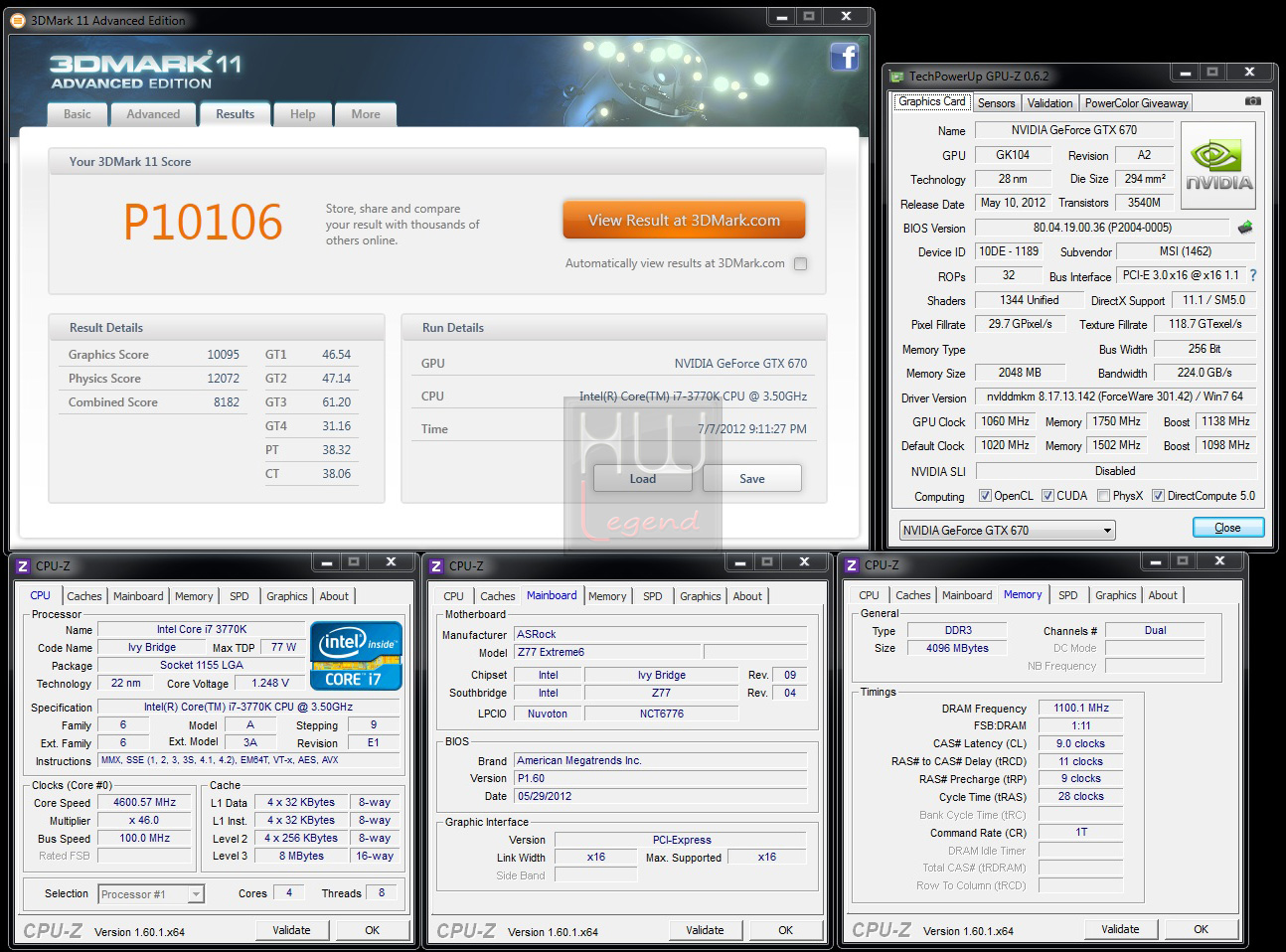Image resolution: width=1286 pixels, height=952 pixels.
Task: Switch to the Basic tab in 3DMark 11
Action: tap(78, 114)
